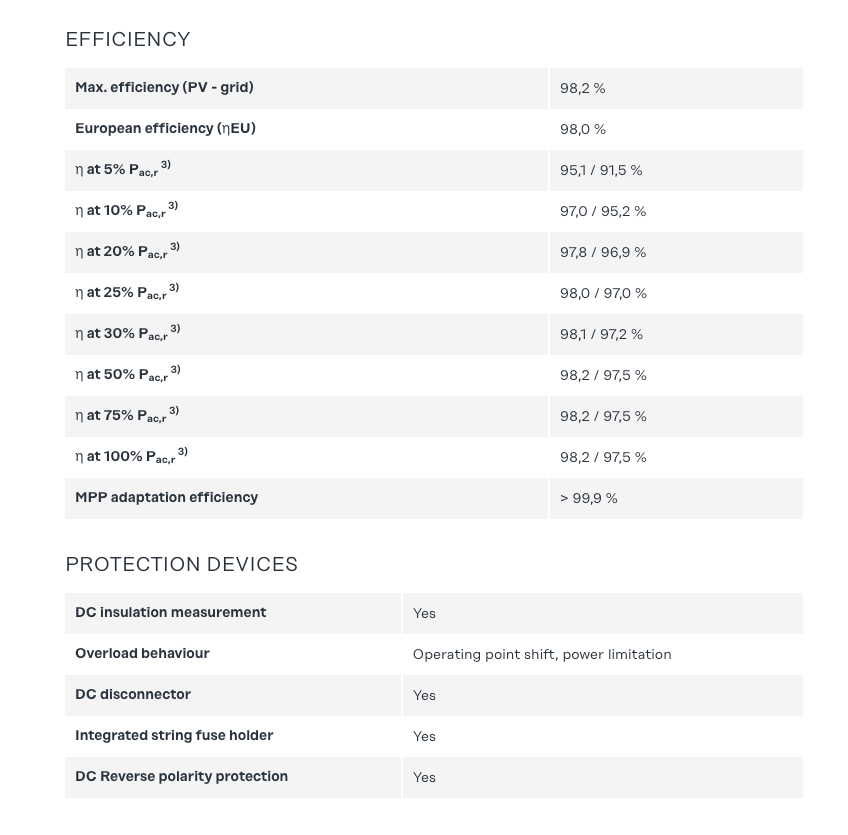This screenshot has height=835, width=848.
Task: Click the η at 25% Pac,r row label
Action: point(127,293)
